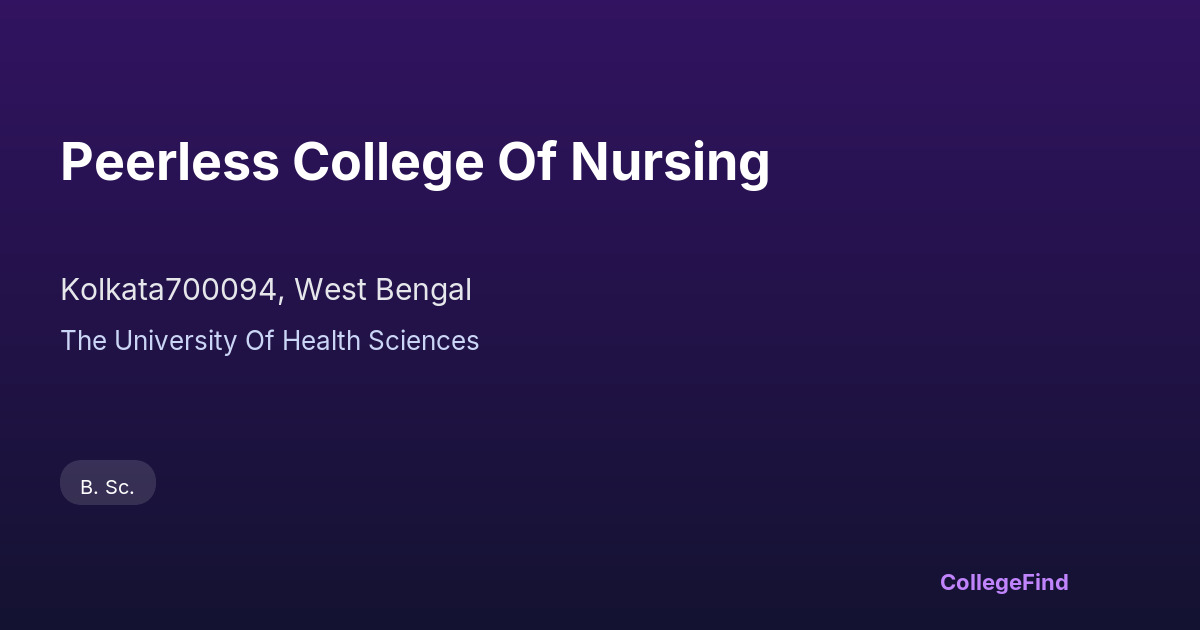Screen dimensions: 1200x630
Task: Click the word Nursing in the heading
Action: click(670, 162)
